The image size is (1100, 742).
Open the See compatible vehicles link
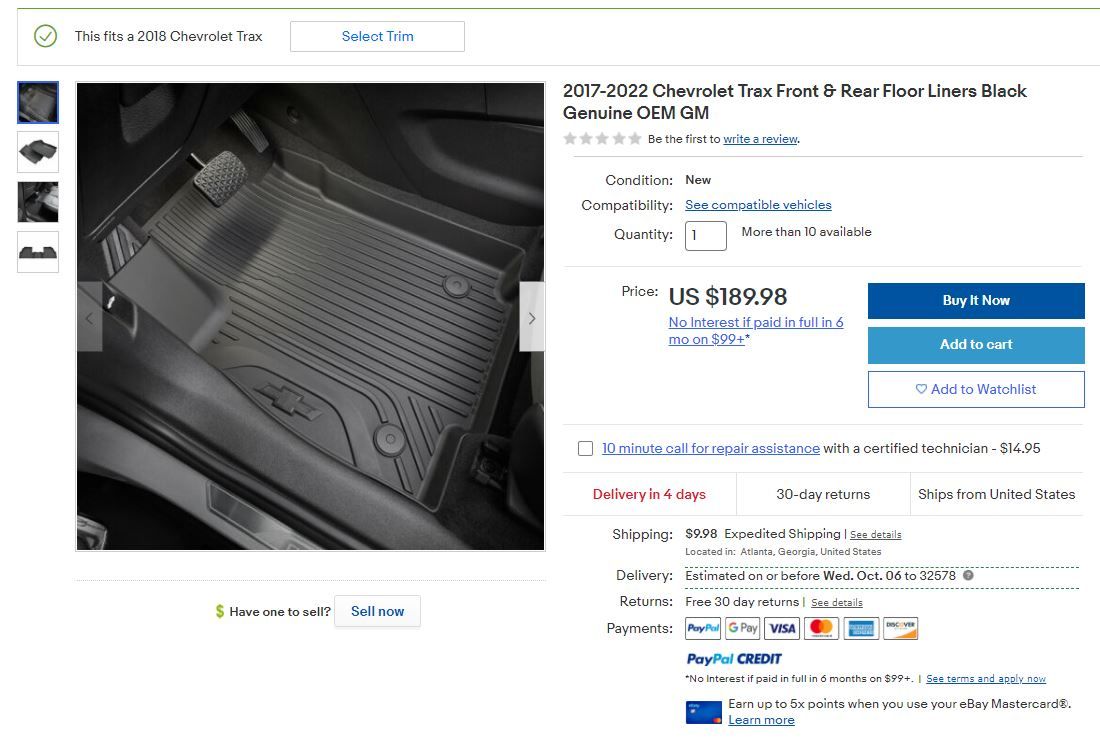point(758,205)
